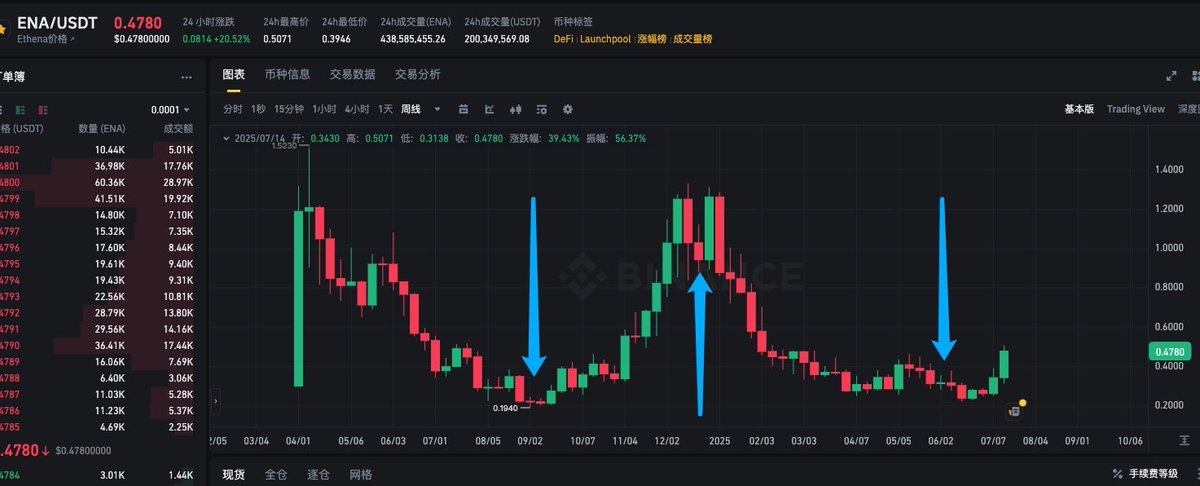Switch to the 图表 tab
This screenshot has height=486, width=1200.
coord(233,75)
